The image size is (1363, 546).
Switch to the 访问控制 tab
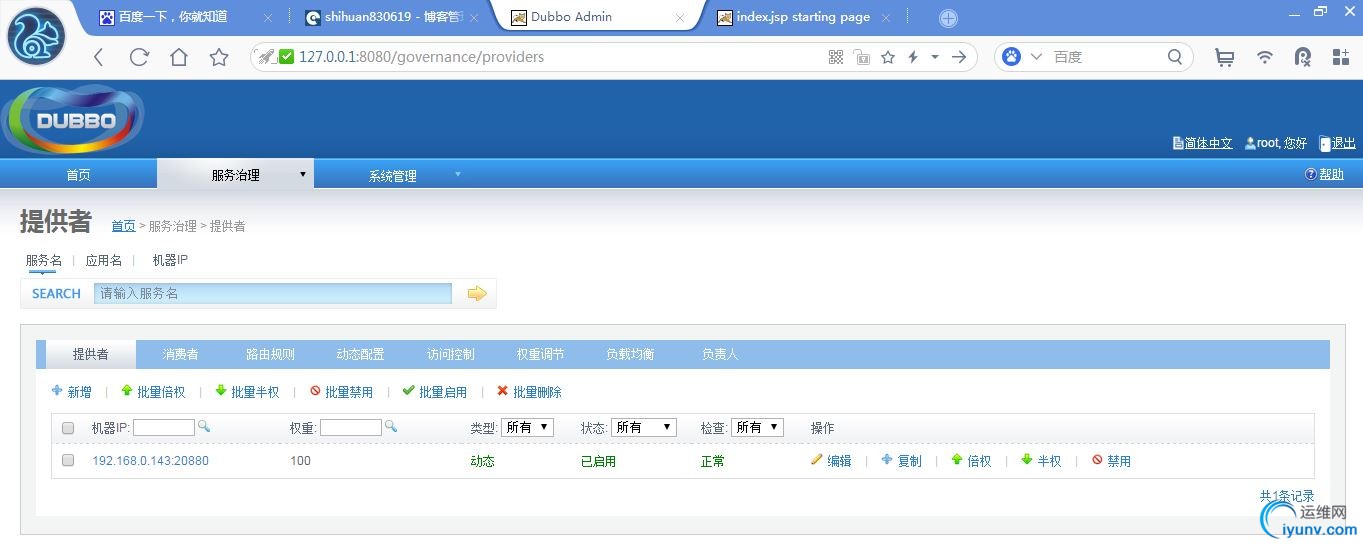(x=450, y=354)
